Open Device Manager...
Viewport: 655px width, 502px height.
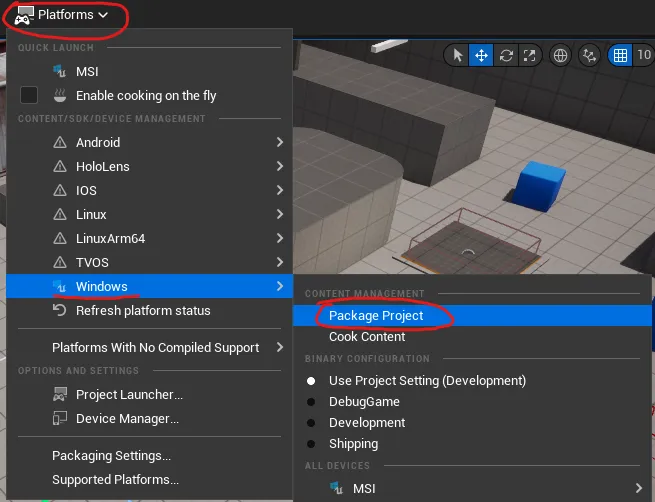149,418
